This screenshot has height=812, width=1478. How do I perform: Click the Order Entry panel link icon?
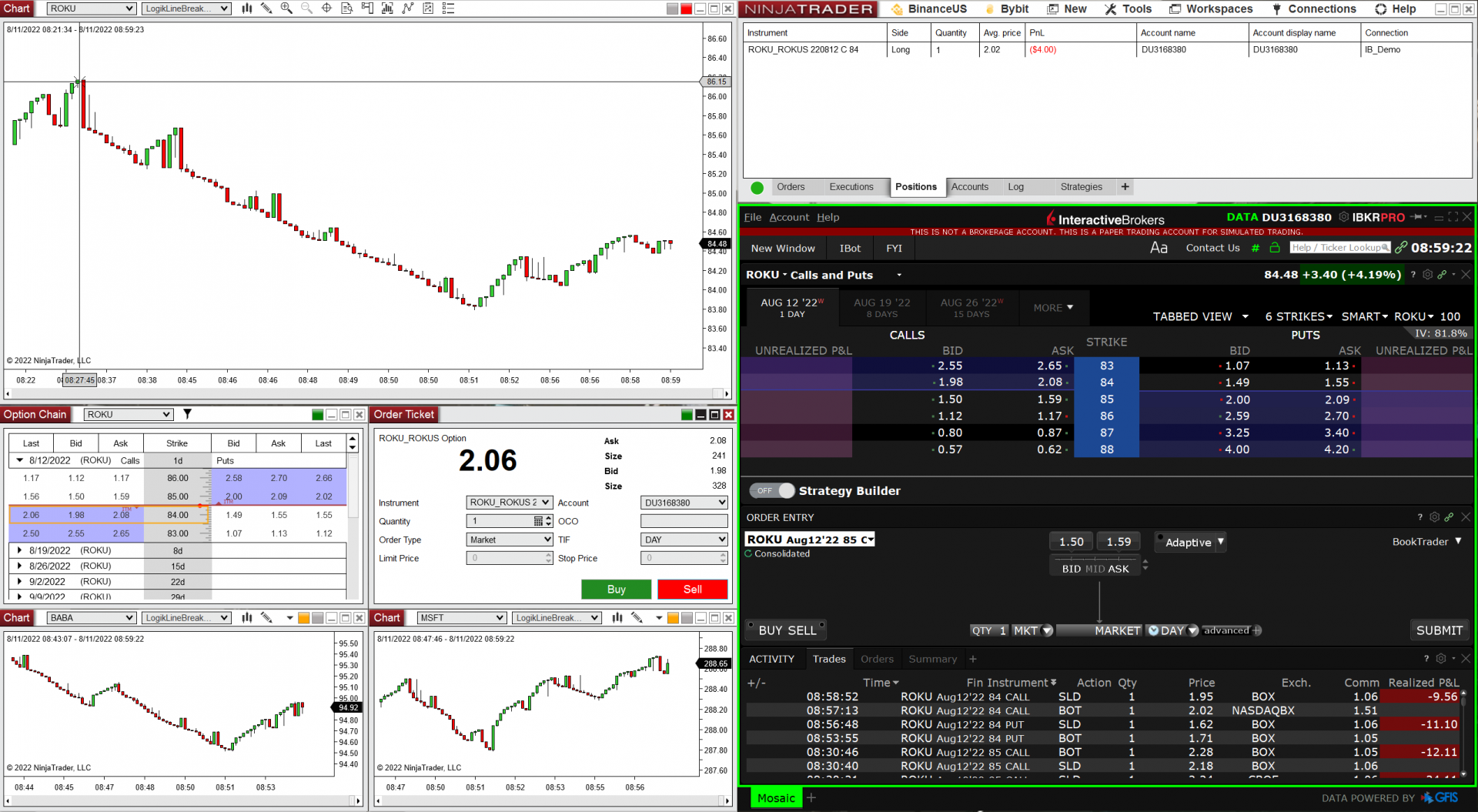pos(1449,517)
